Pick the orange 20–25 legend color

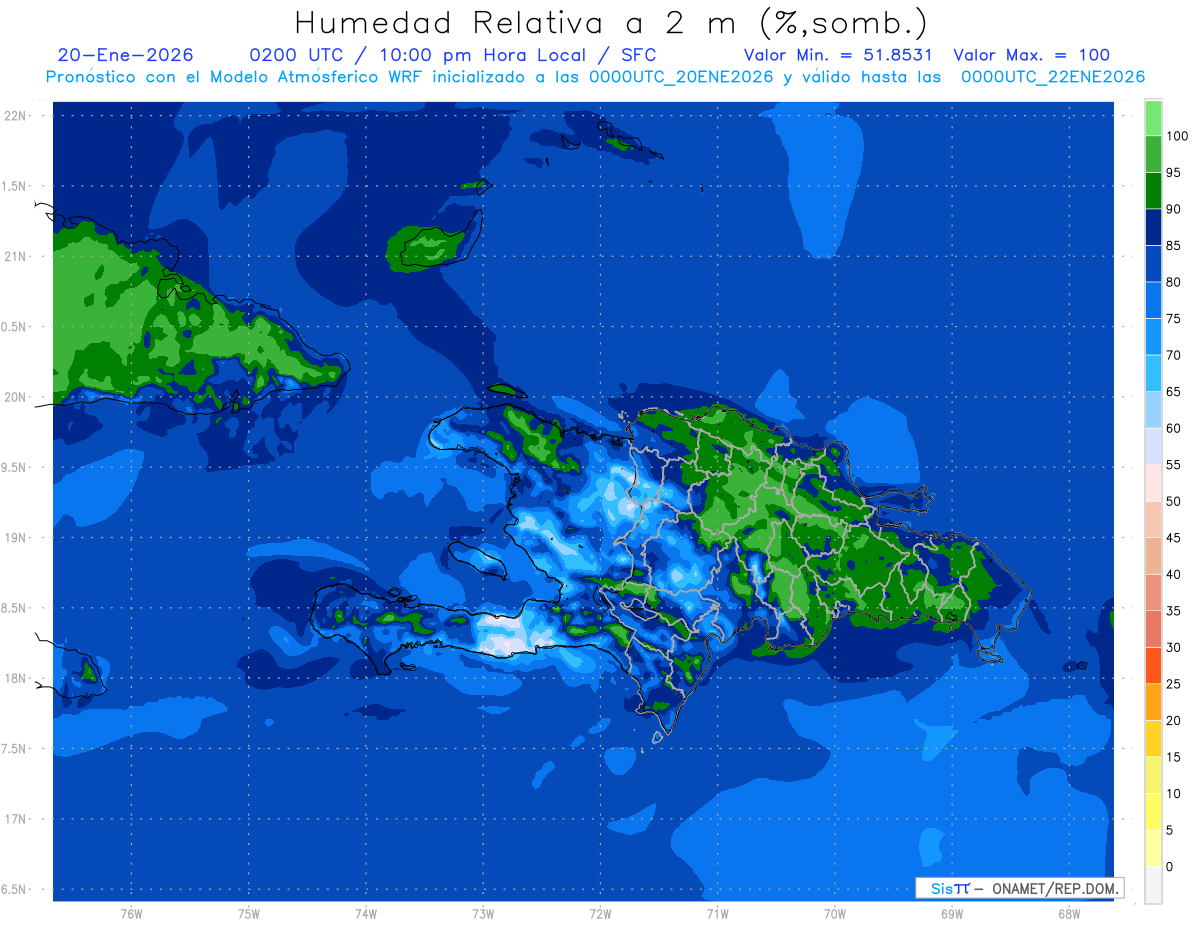point(1153,701)
